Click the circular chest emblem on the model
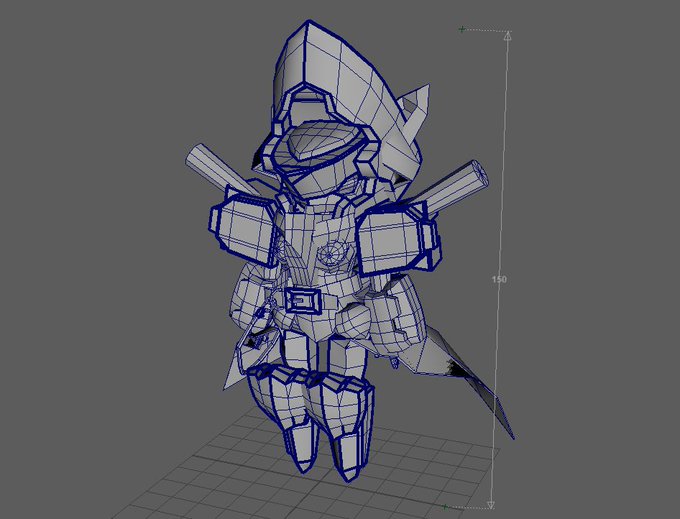The width and height of the screenshot is (680, 519). [x=330, y=253]
